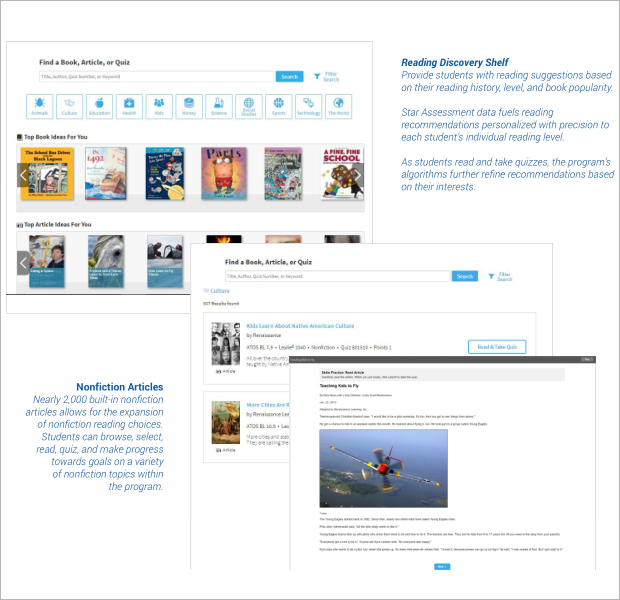Open the Kids Learn to Fly Planes article thumbnail
The width and height of the screenshot is (620, 600).
(165, 261)
